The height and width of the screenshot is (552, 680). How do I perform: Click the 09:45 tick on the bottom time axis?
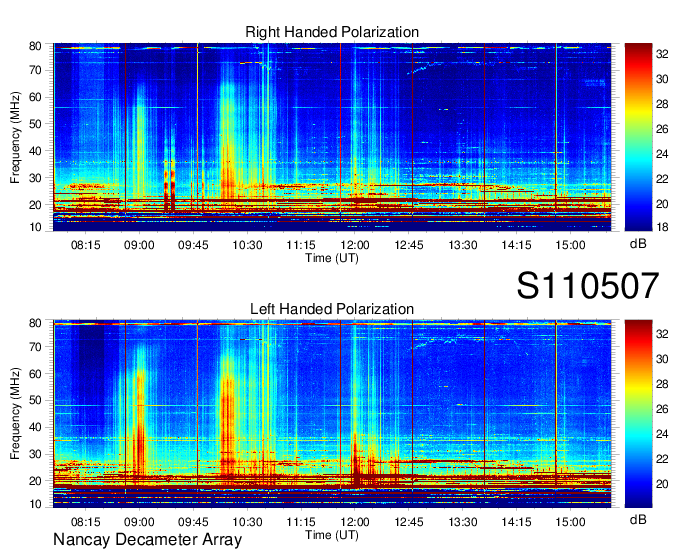point(193,522)
